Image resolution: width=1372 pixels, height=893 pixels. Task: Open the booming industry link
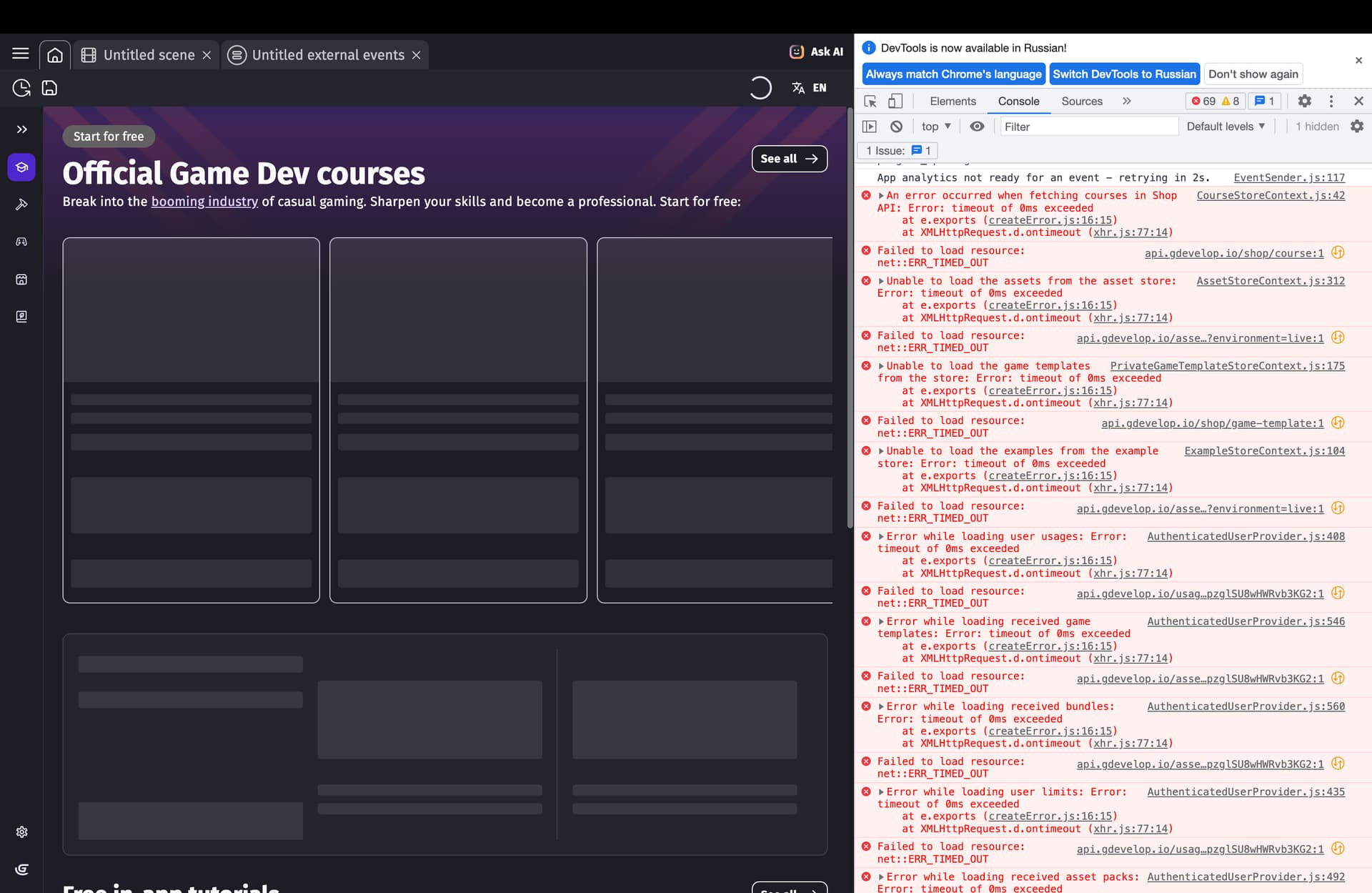pyautogui.click(x=204, y=202)
